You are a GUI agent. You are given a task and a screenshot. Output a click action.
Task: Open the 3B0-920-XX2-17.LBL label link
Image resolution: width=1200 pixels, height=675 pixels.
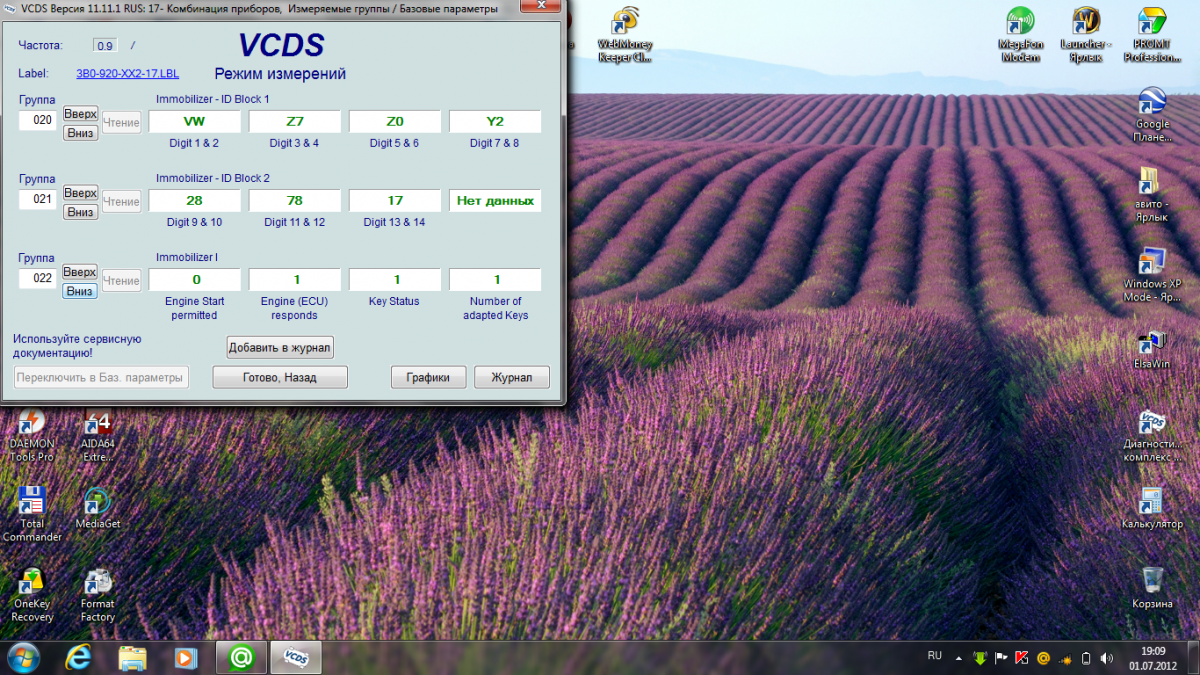pos(129,74)
